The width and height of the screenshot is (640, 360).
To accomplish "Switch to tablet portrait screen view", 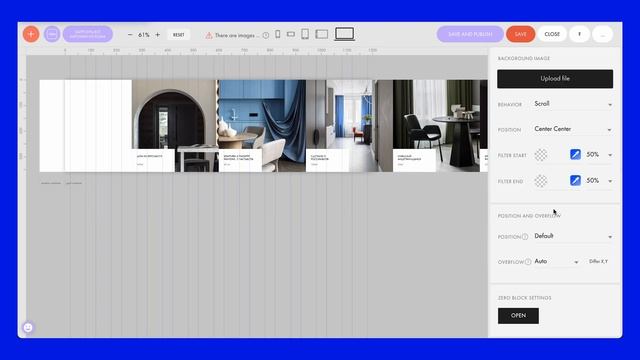I will (305, 34).
